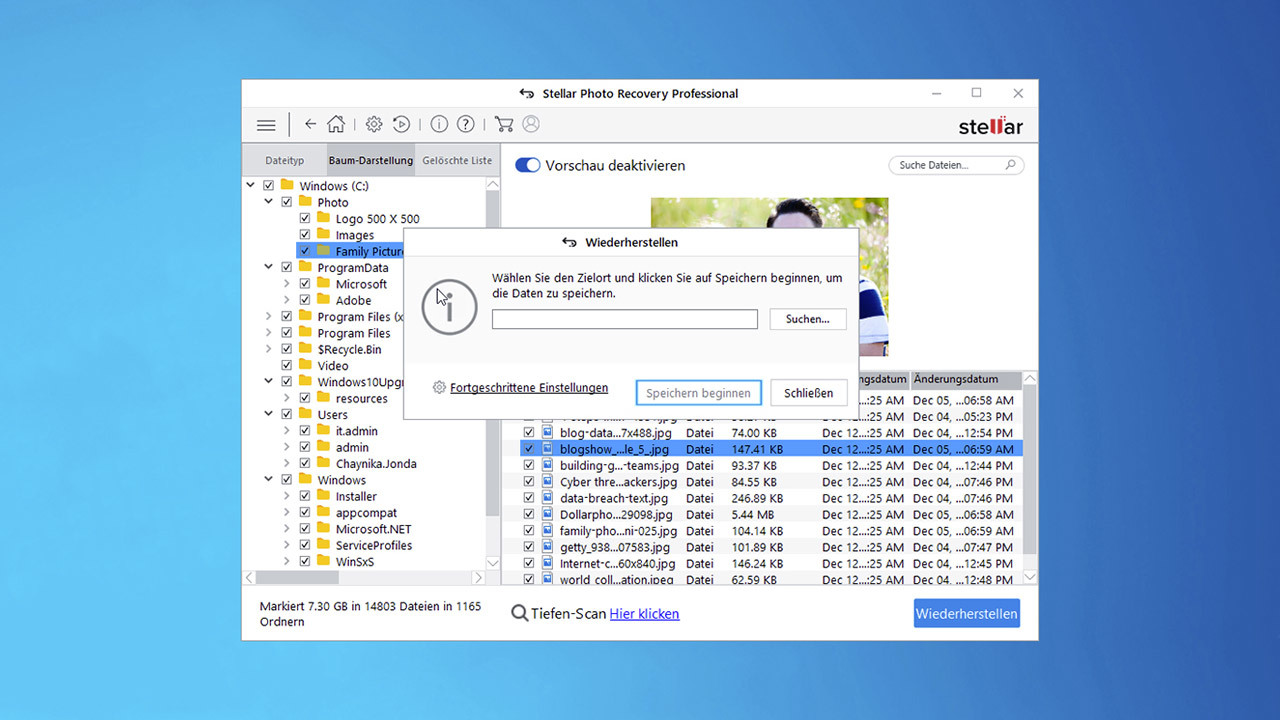Open the user account icon
Viewport: 1280px width, 720px height.
point(531,124)
